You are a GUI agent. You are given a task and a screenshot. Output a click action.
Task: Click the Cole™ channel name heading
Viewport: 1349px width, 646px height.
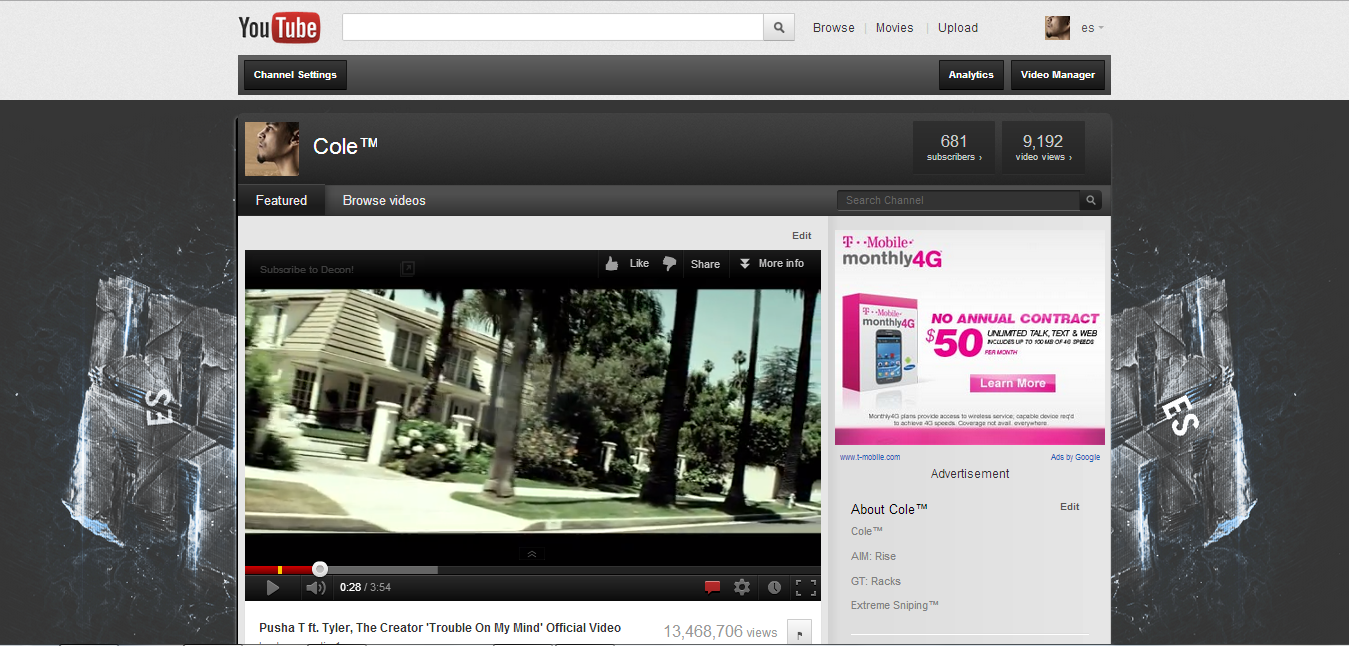(x=346, y=146)
